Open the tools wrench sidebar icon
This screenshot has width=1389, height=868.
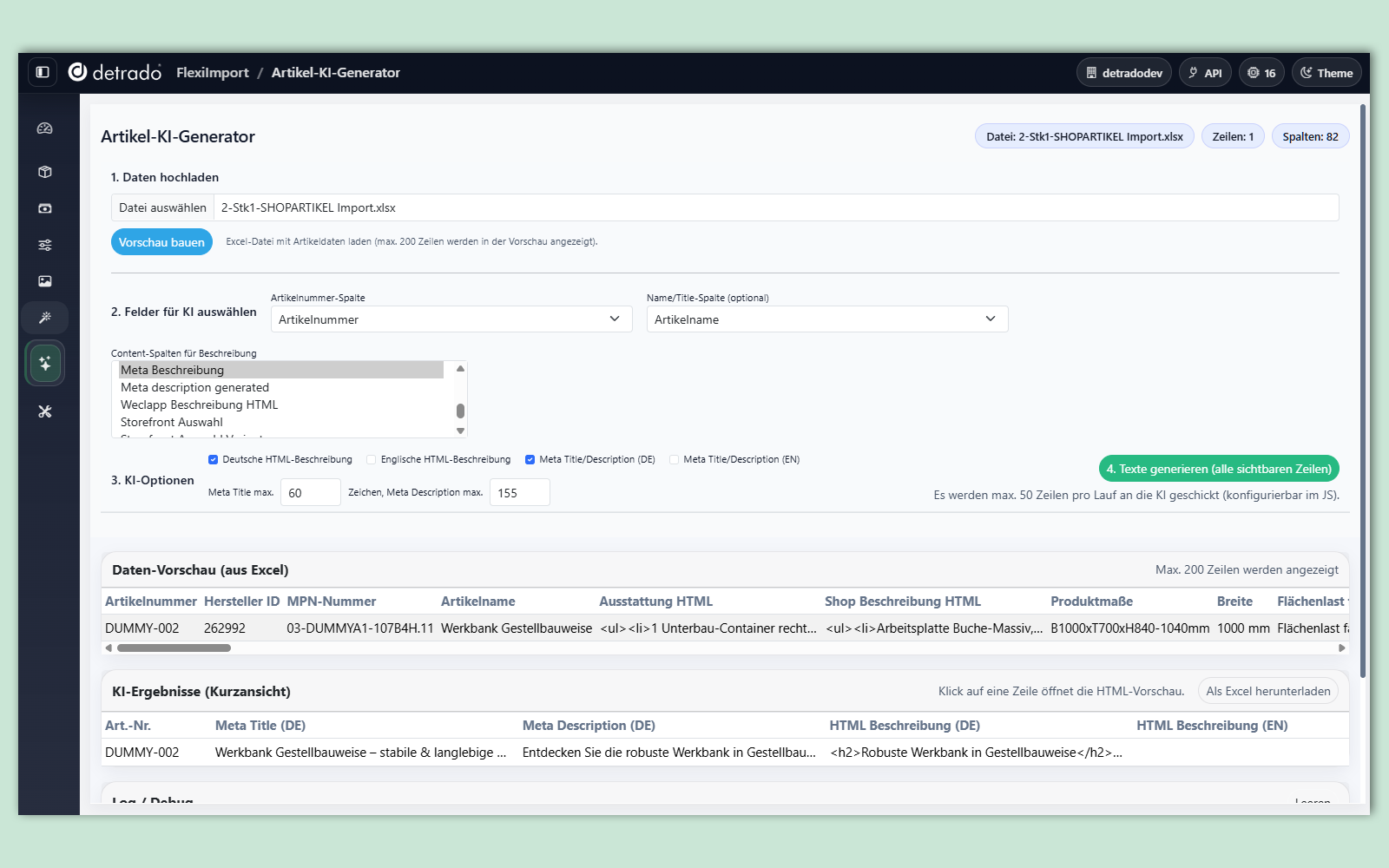tap(45, 411)
